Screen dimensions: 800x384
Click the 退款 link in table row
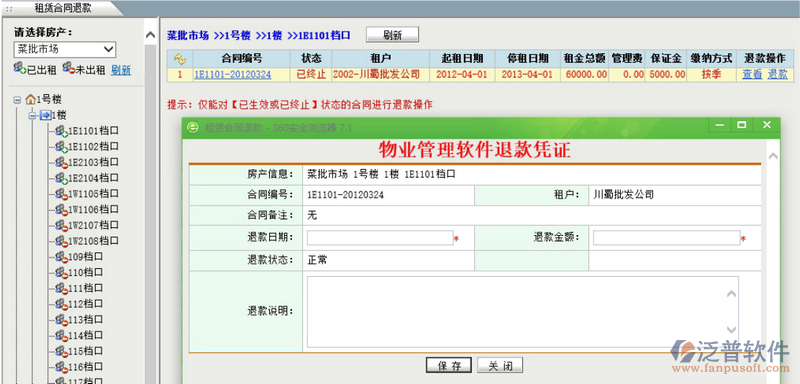(x=778, y=74)
